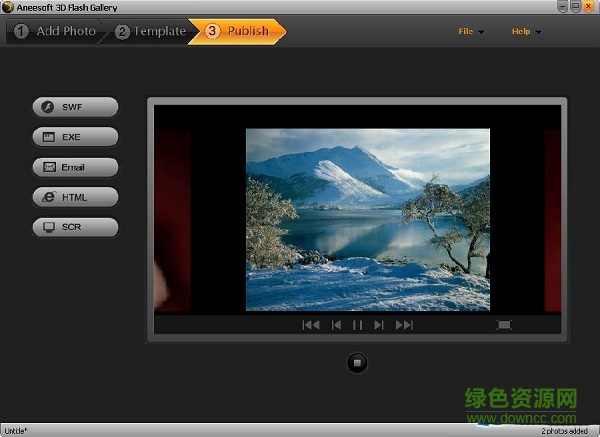Viewport: 600px width, 437px height.
Task: Publish gallery as SWF file
Action: click(75, 107)
